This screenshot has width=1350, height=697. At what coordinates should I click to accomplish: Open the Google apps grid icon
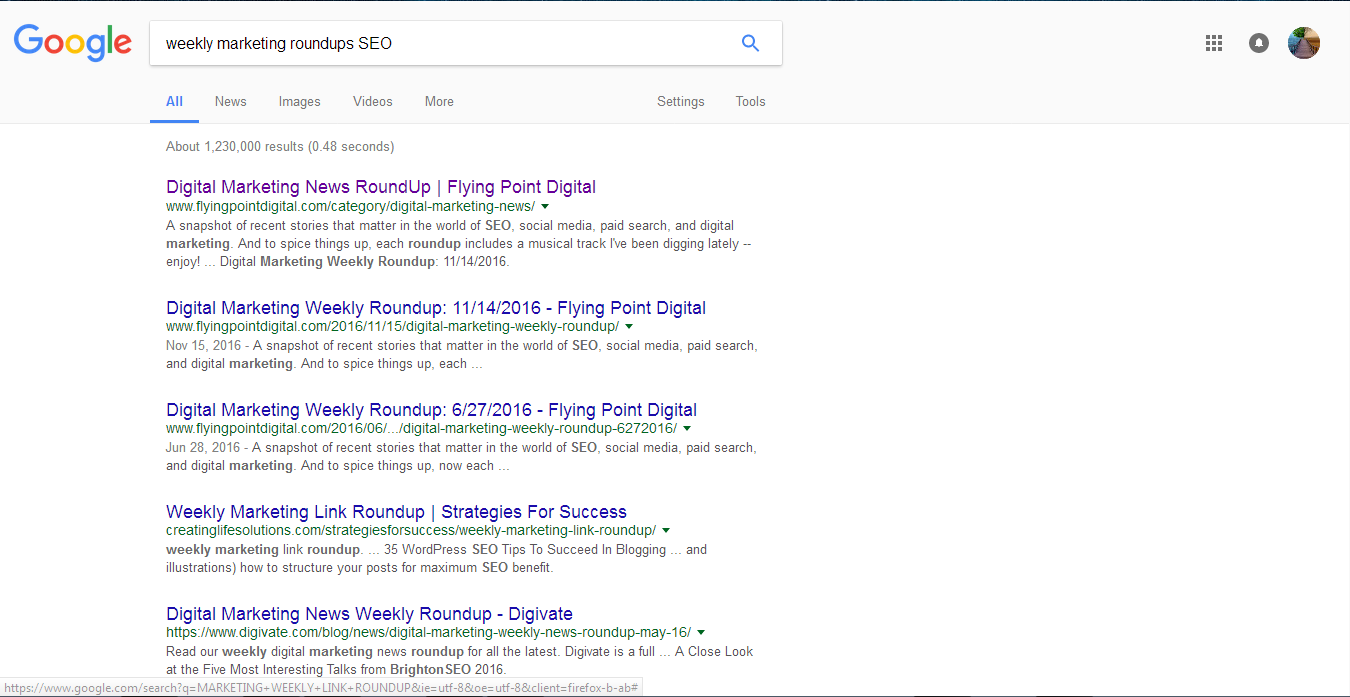coord(1214,43)
